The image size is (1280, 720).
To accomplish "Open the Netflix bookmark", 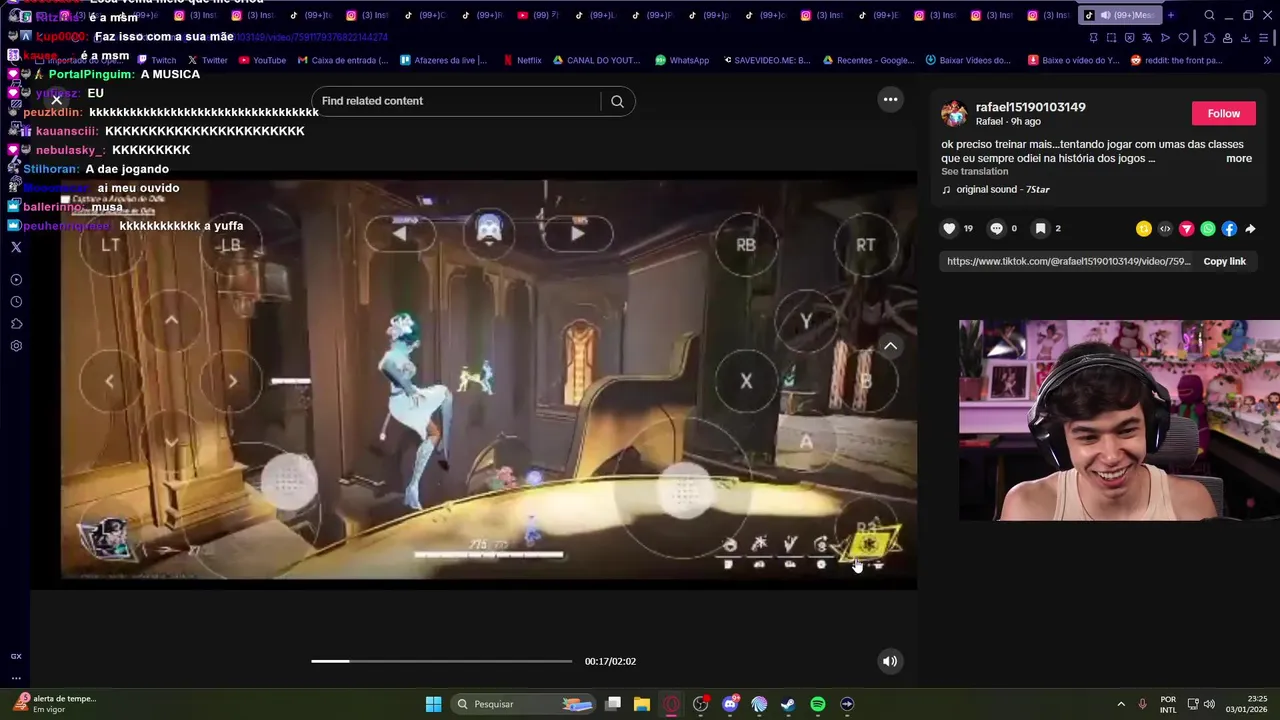I will (522, 60).
